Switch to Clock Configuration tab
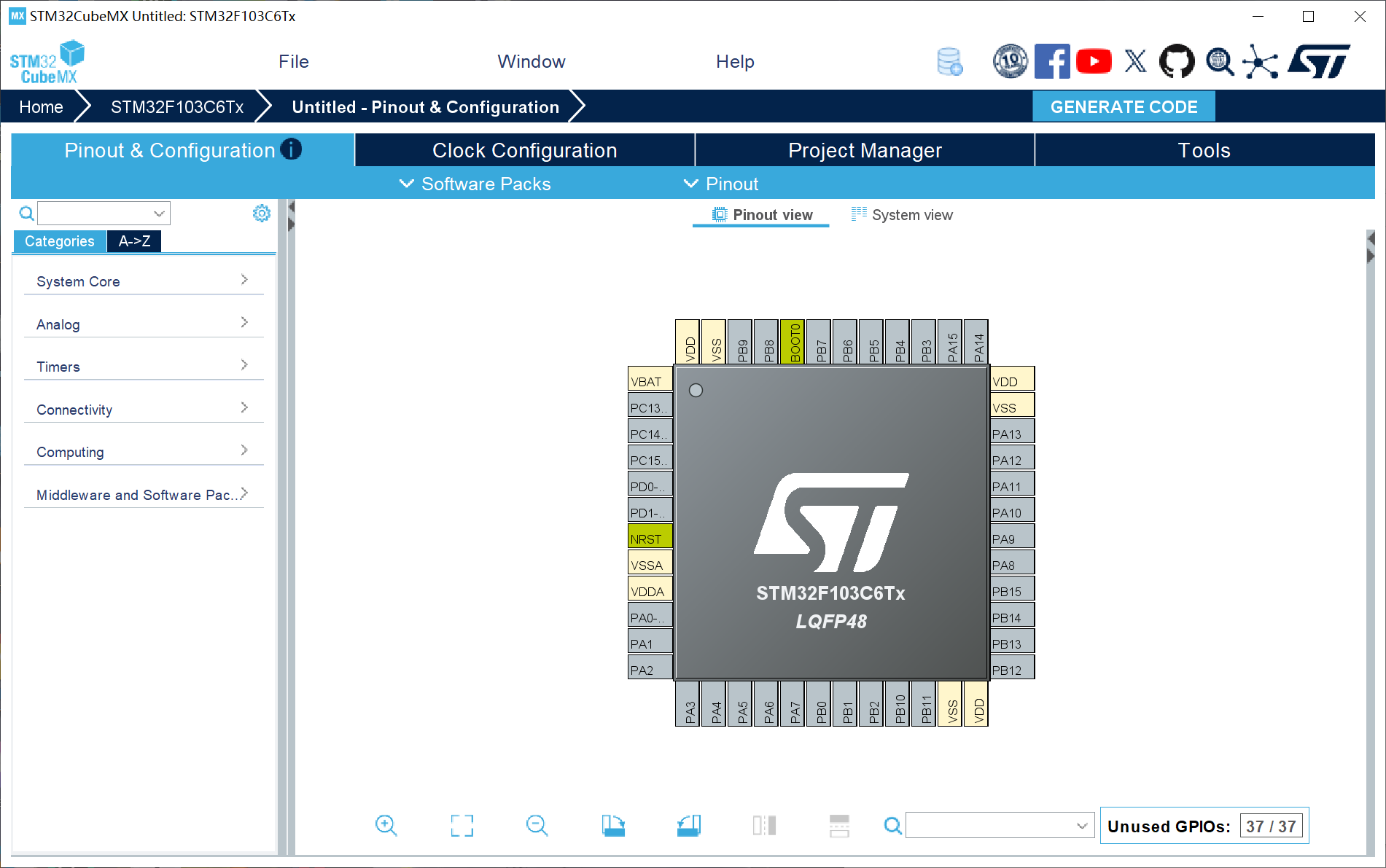The width and height of the screenshot is (1386, 868). (525, 150)
